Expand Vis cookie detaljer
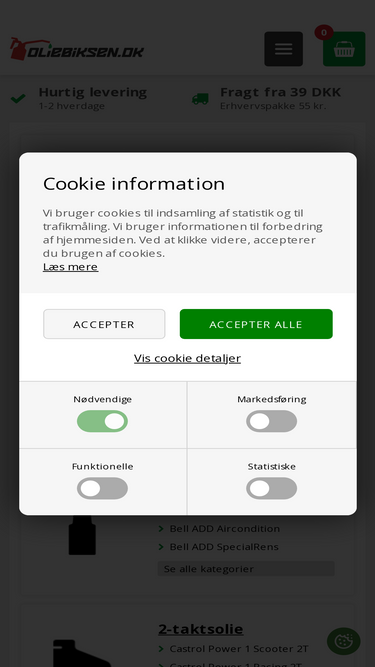Viewport: 375px width, 667px height. [x=188, y=358]
